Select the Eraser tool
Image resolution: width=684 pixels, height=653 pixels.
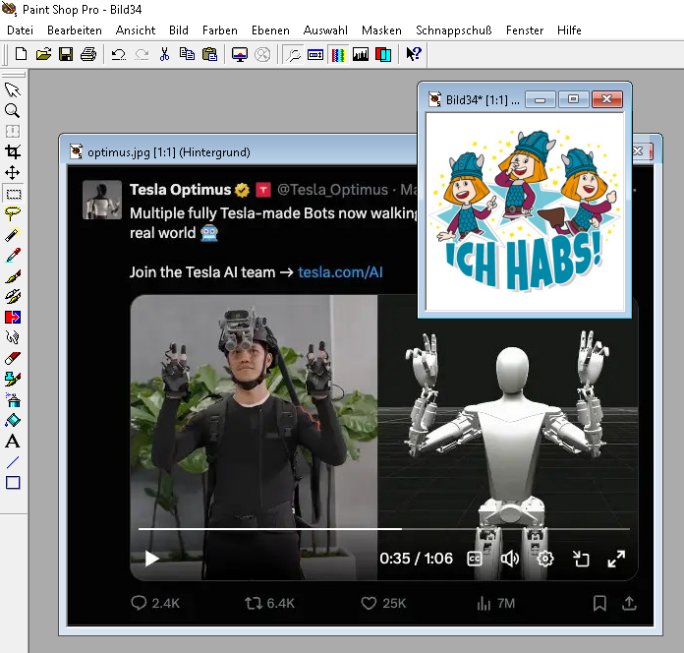13,359
